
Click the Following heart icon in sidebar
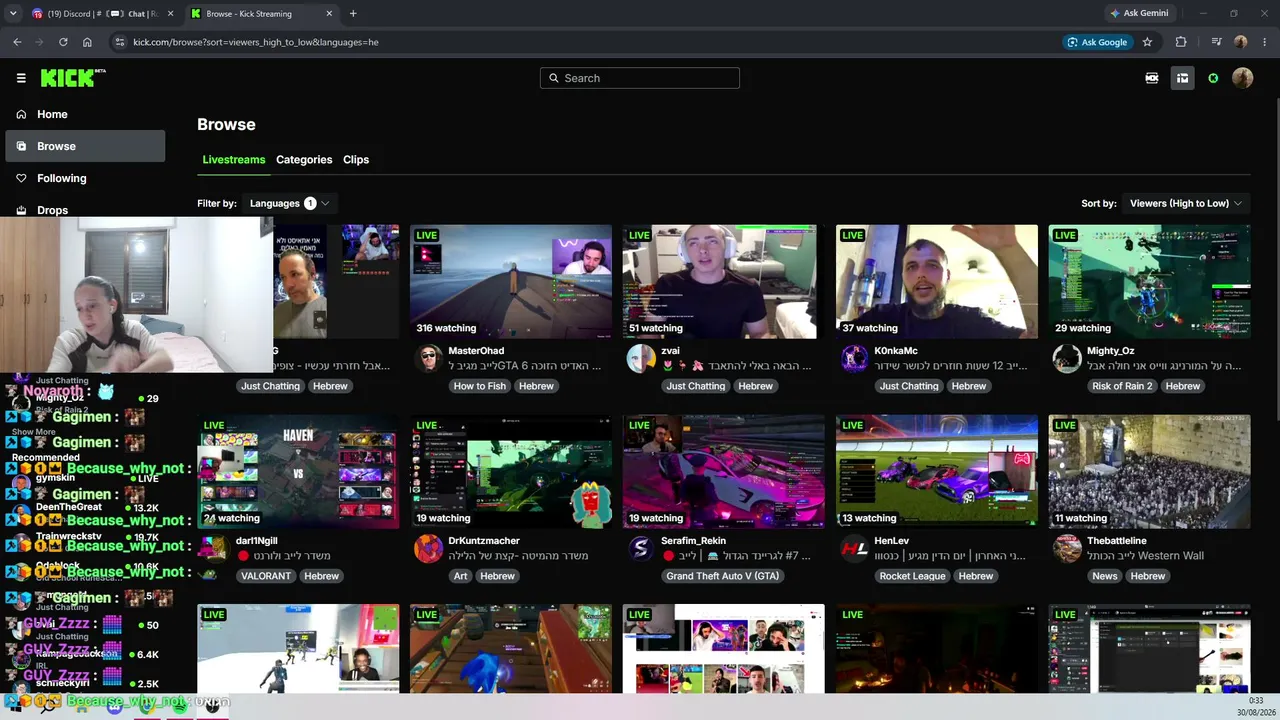[21, 178]
